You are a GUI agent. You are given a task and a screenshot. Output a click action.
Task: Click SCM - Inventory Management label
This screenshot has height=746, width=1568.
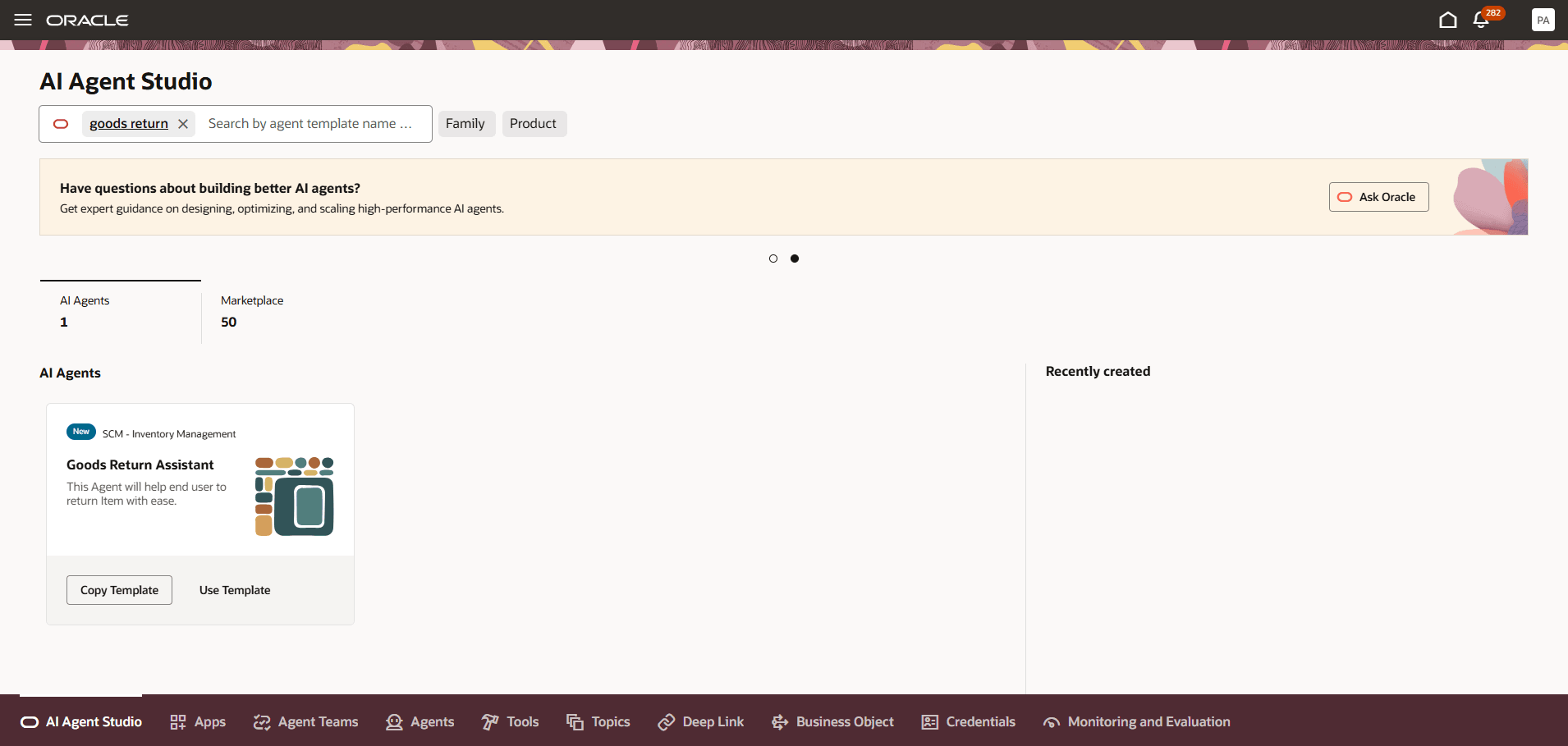[x=169, y=434]
